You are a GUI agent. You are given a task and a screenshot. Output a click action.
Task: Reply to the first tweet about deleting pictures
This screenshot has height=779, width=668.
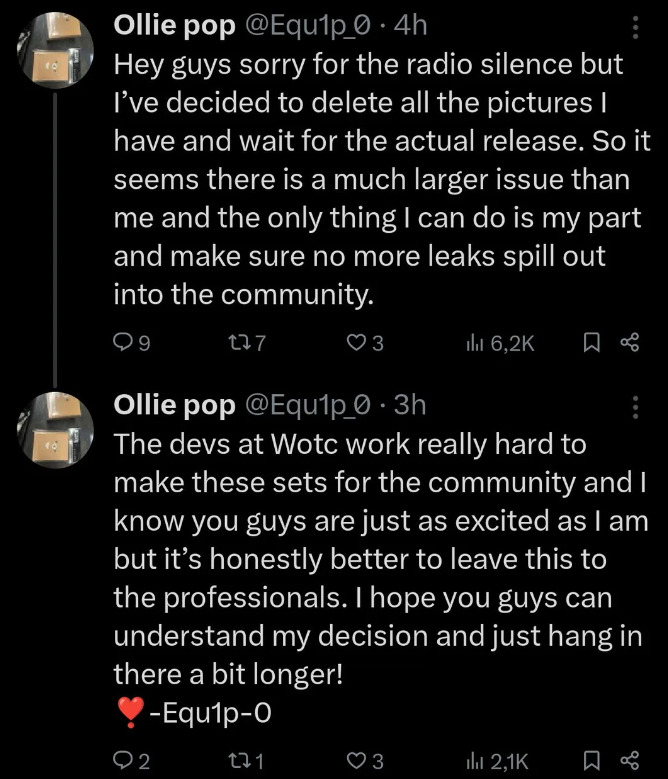coord(124,343)
